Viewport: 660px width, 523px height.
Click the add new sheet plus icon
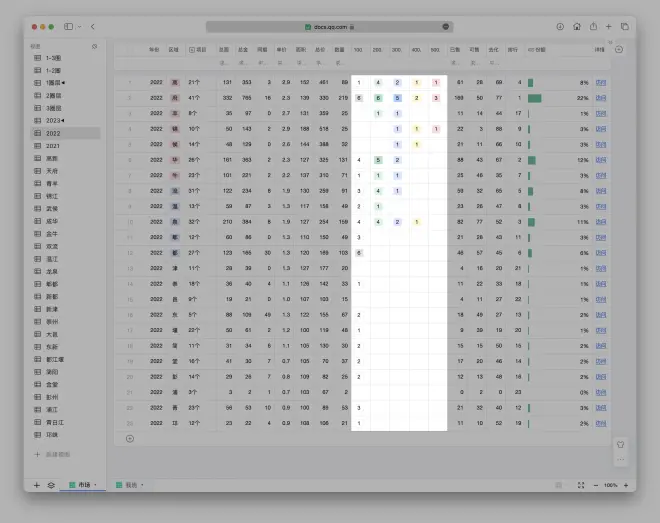pos(37,485)
